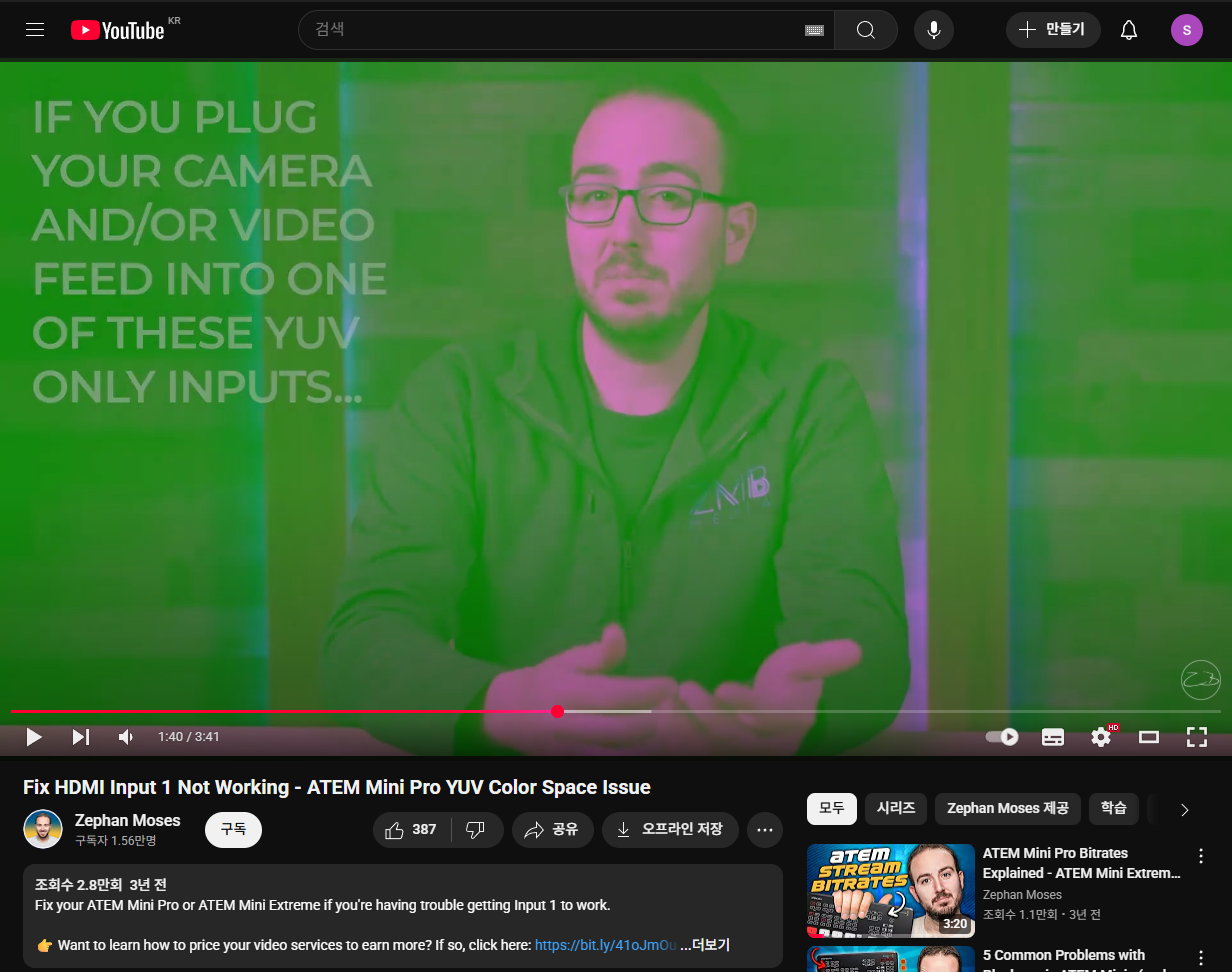Play the video
Viewport: 1232px width, 972px height.
pos(34,737)
